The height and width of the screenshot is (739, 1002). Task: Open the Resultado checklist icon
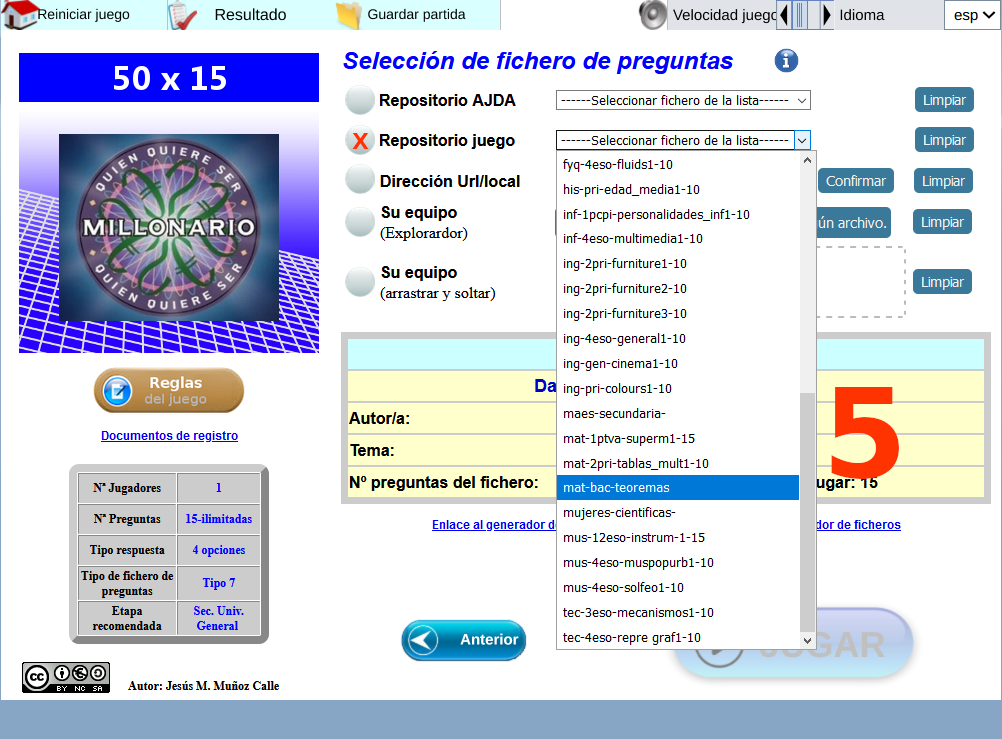(x=183, y=15)
